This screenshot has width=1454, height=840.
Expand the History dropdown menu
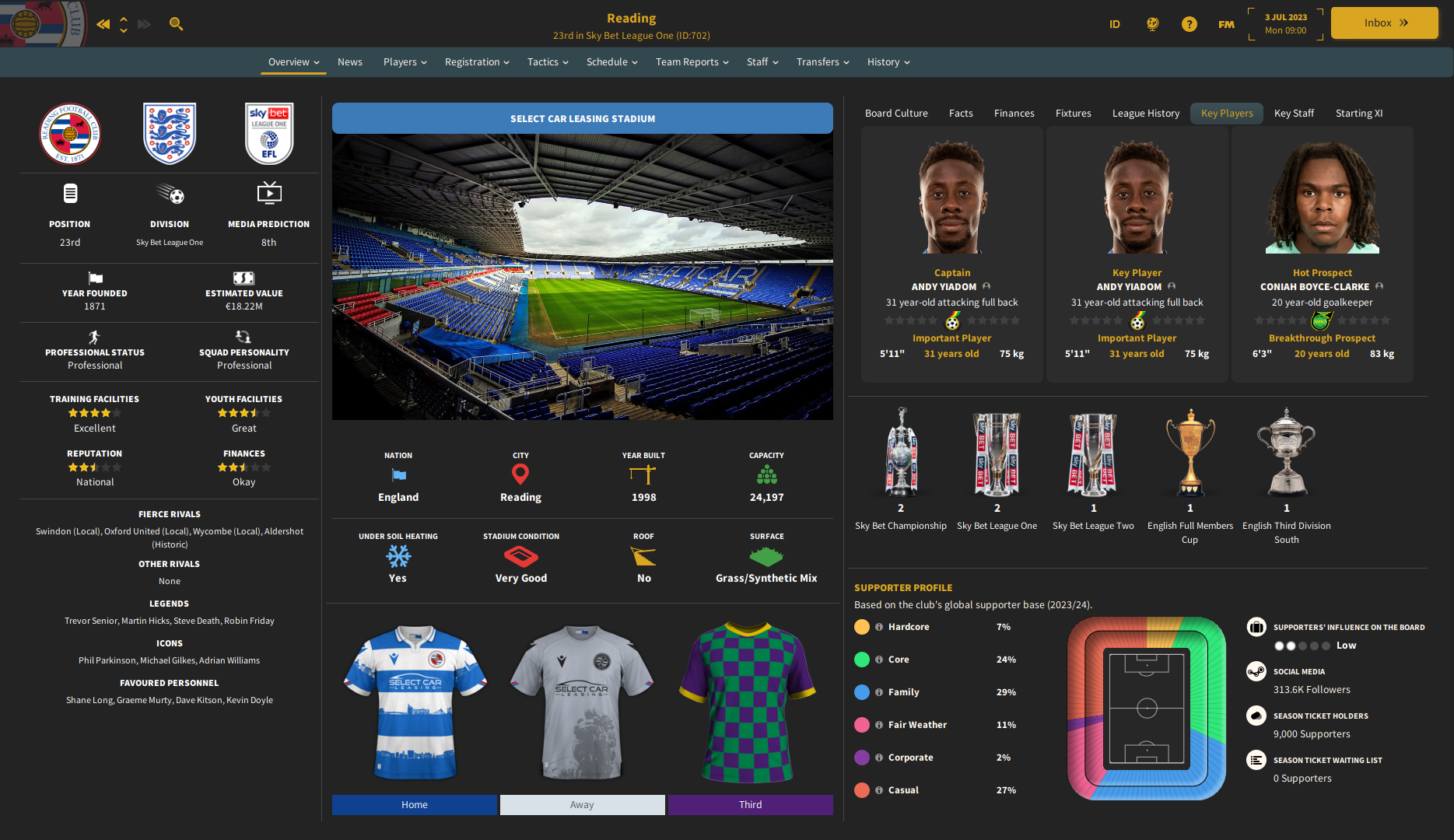click(x=888, y=62)
